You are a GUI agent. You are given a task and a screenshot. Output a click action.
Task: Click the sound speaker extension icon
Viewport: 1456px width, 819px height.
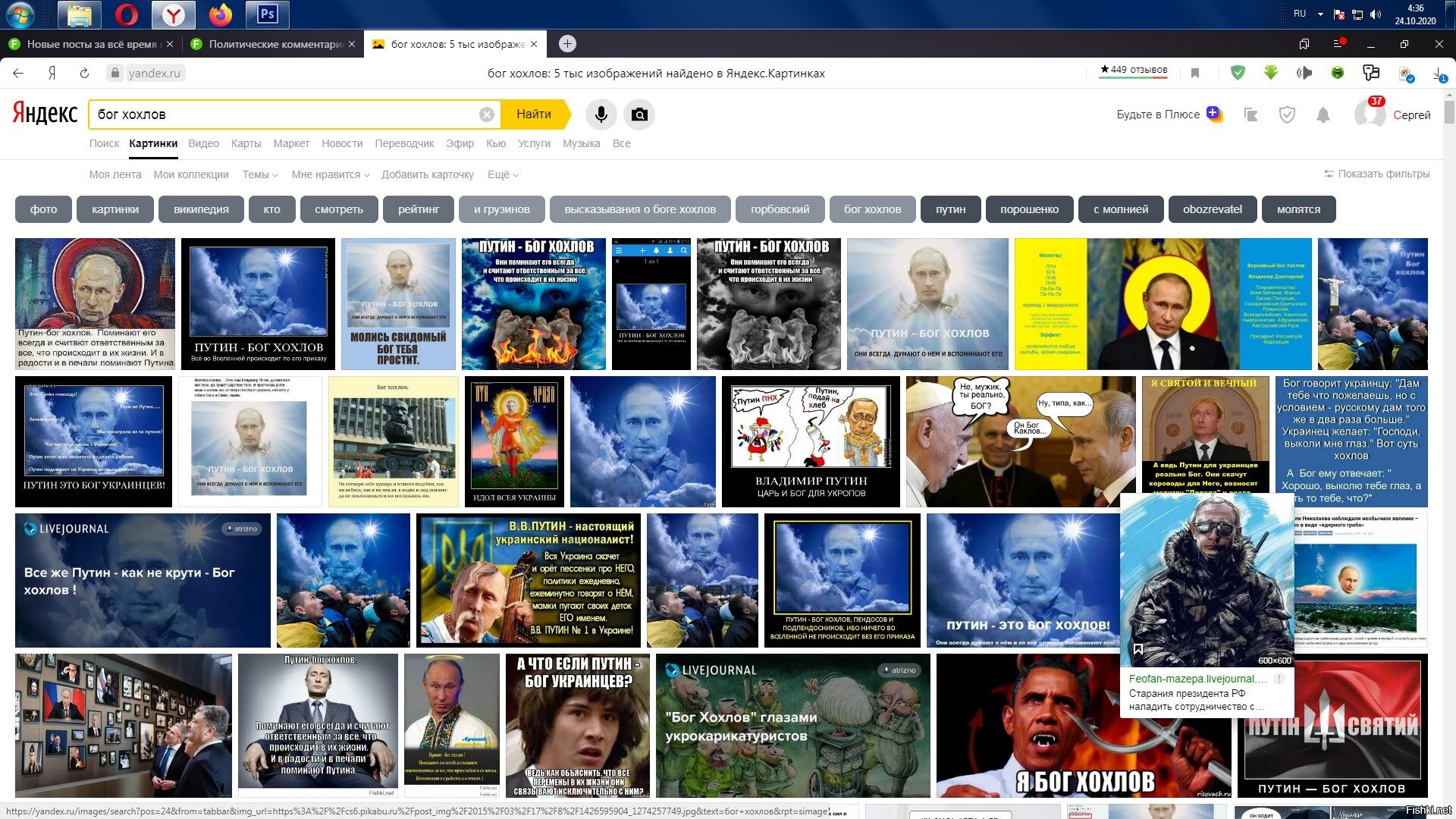[1304, 73]
